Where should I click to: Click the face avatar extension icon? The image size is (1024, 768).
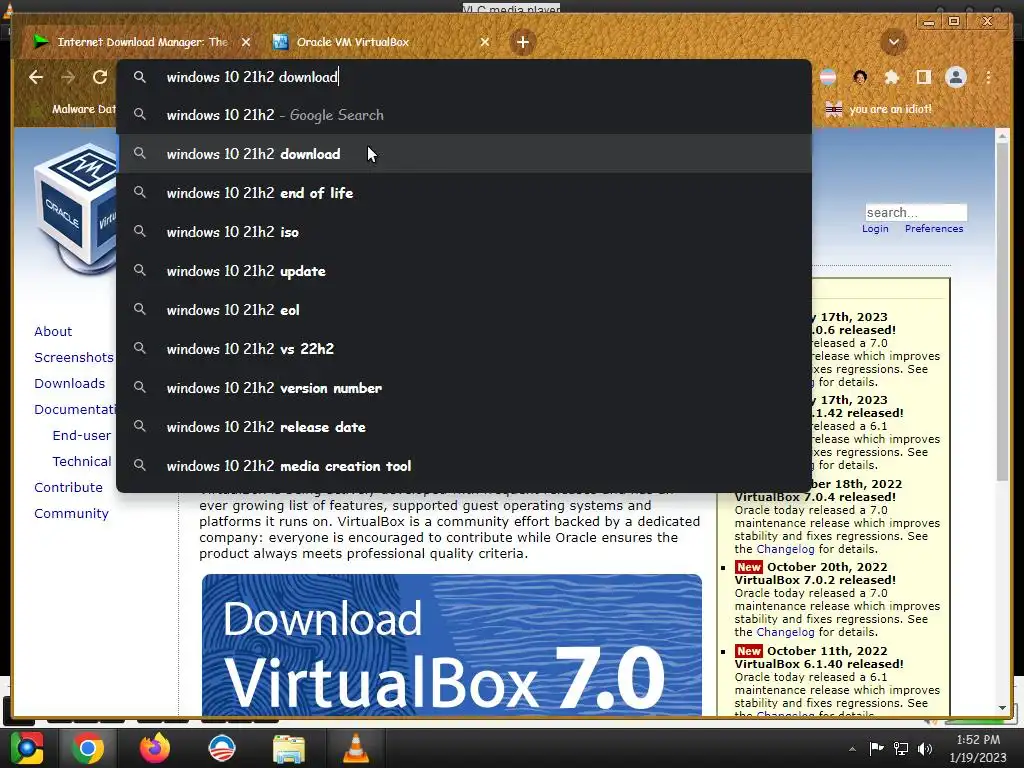tap(860, 77)
